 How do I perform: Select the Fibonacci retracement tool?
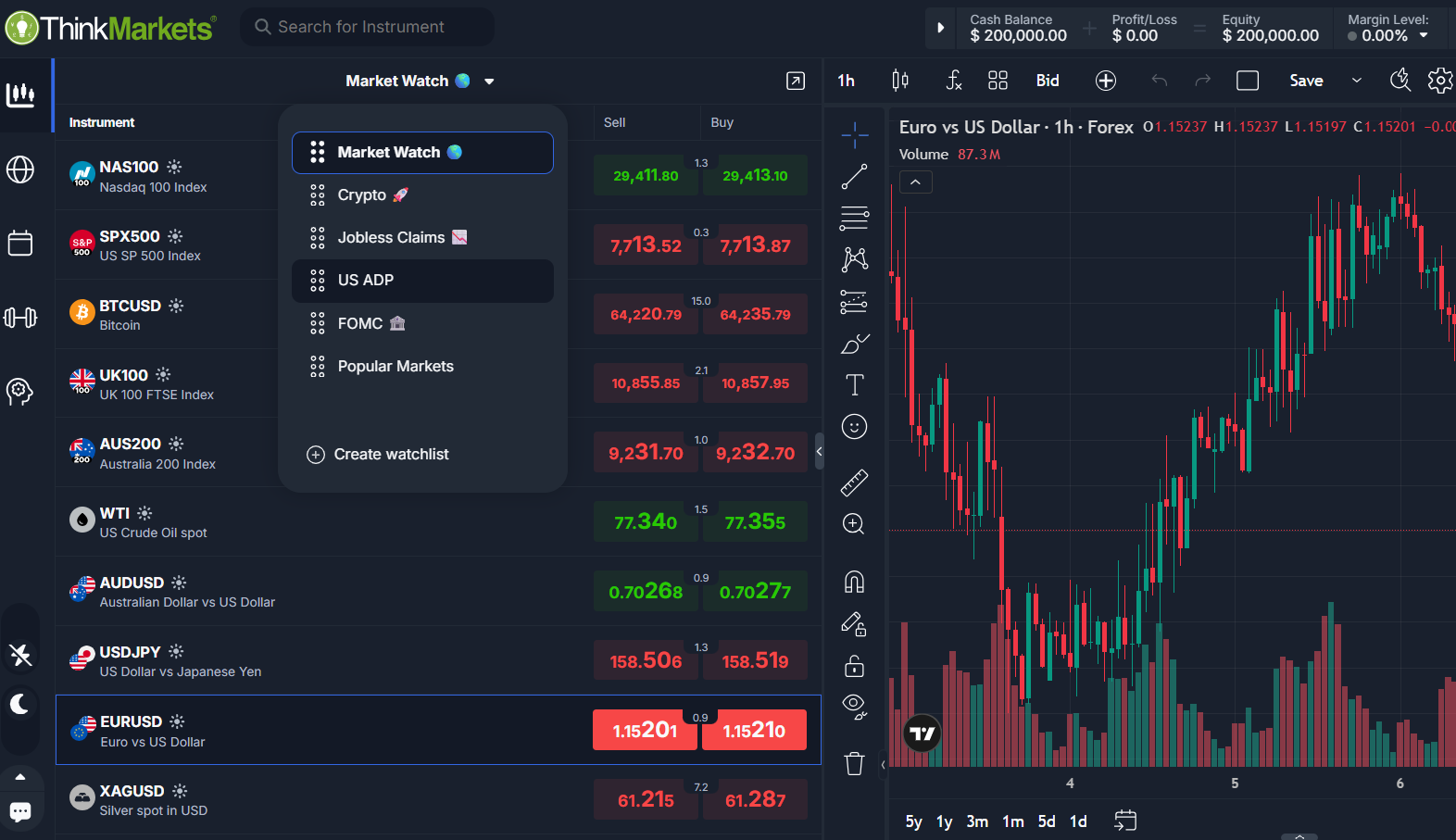855,218
